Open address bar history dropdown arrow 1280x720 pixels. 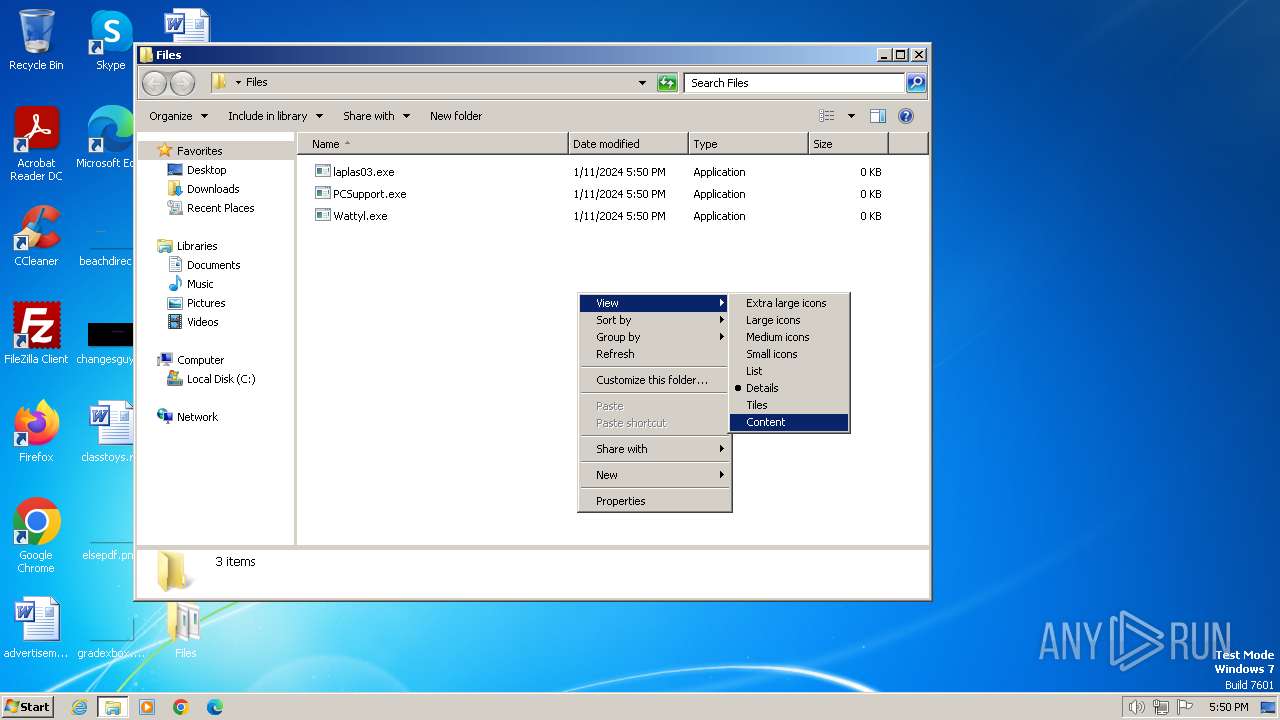[x=642, y=83]
